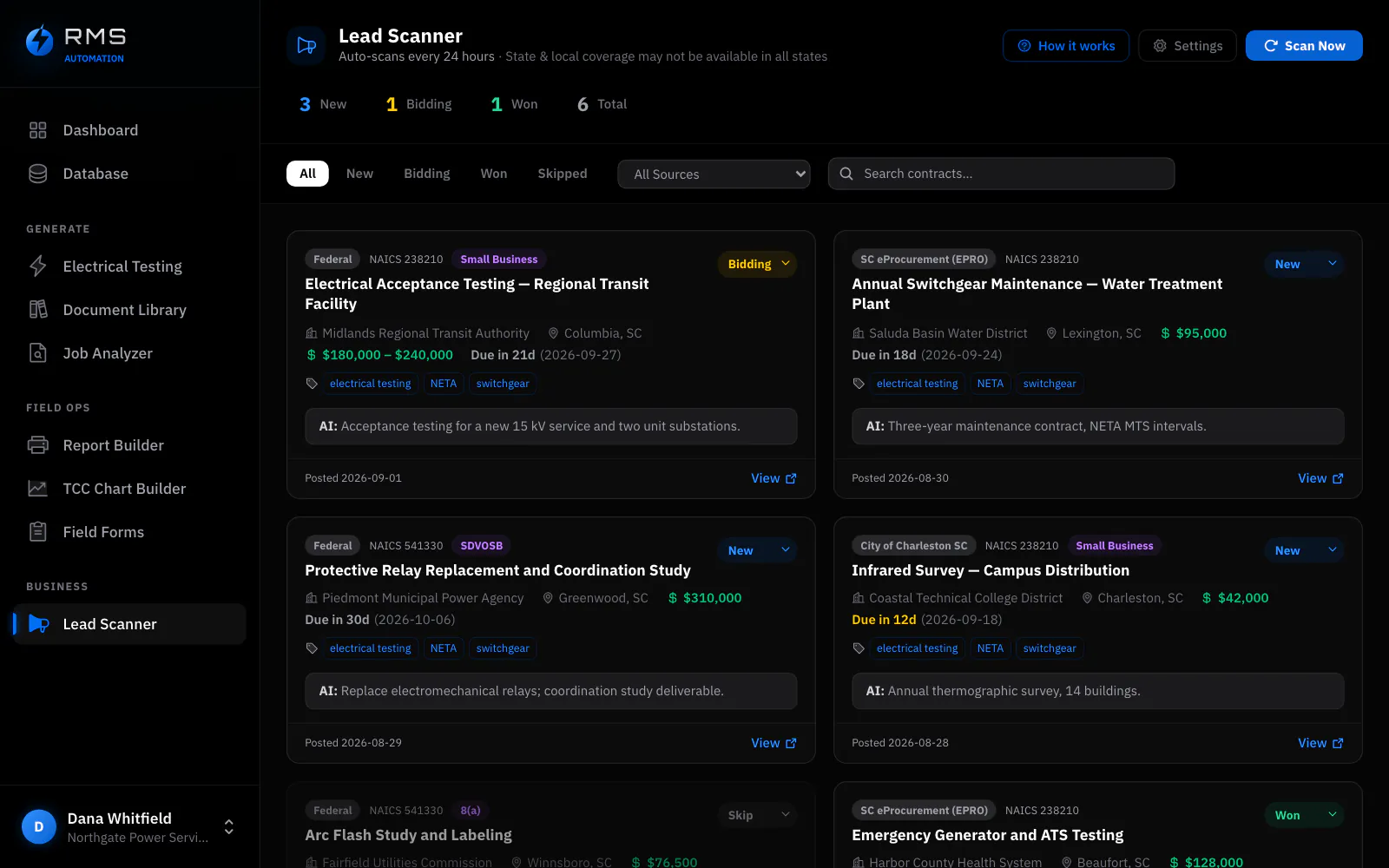Open the All Sources filter dropdown
This screenshot has height=868, width=1389.
pos(714,174)
